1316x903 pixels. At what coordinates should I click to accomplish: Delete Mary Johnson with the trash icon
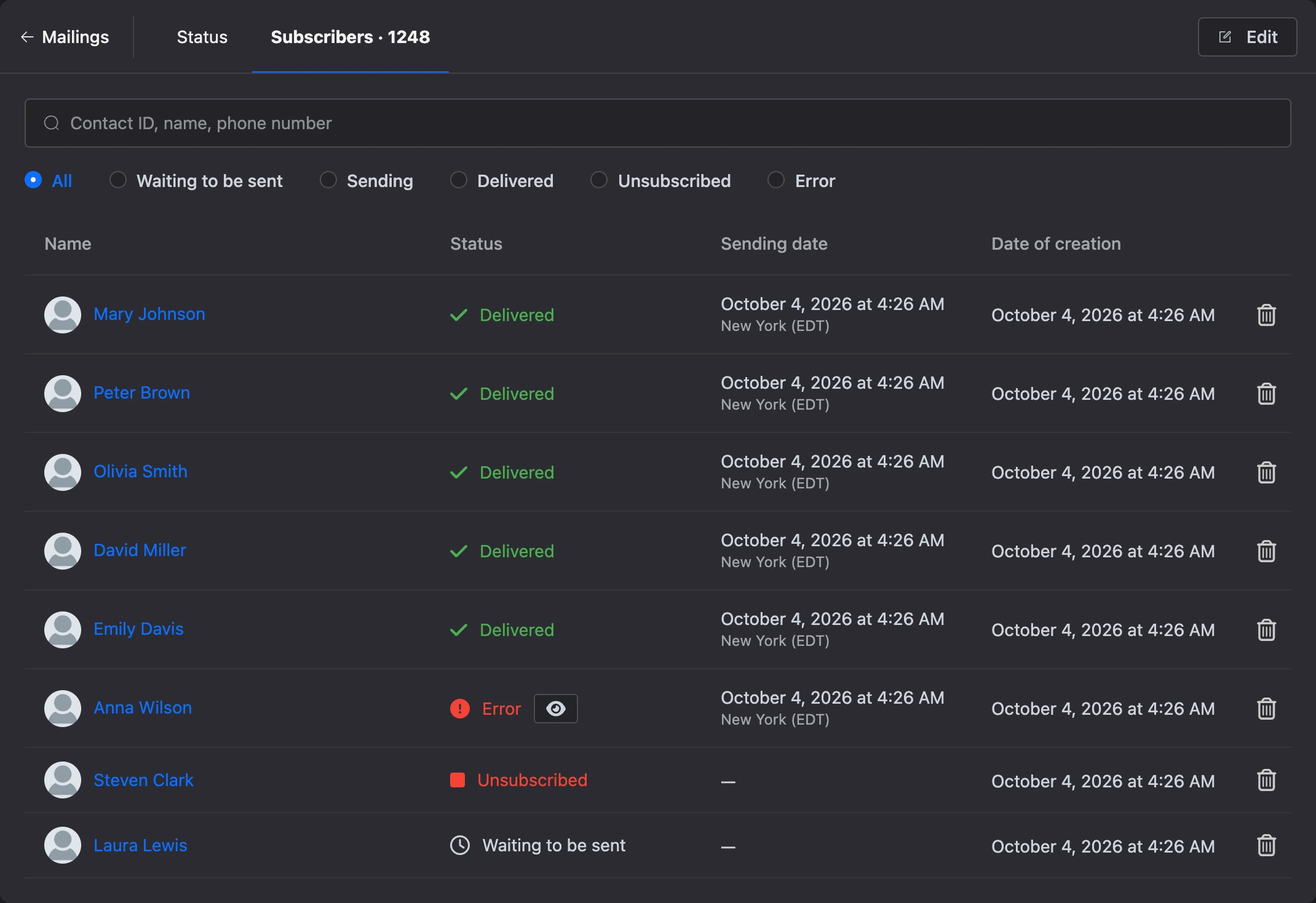coord(1266,315)
